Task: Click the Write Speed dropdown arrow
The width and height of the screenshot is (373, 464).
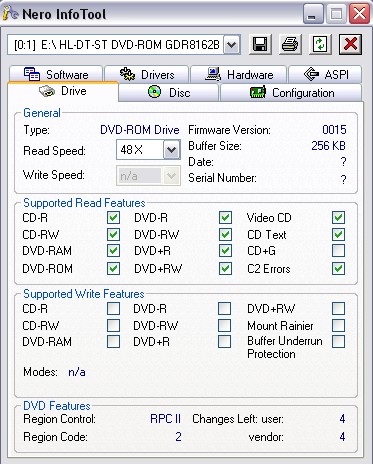Action: (x=171, y=175)
